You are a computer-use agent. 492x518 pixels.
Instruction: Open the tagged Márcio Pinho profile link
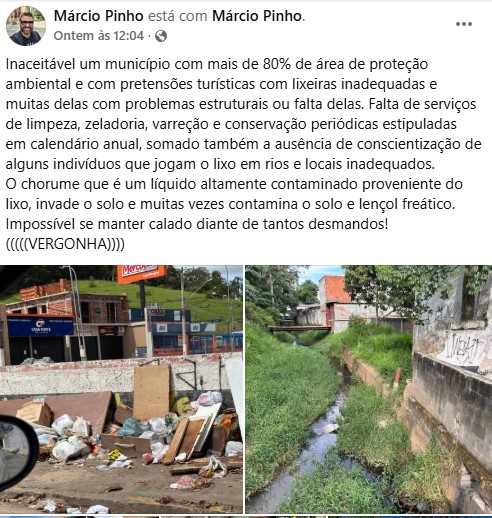tap(257, 16)
